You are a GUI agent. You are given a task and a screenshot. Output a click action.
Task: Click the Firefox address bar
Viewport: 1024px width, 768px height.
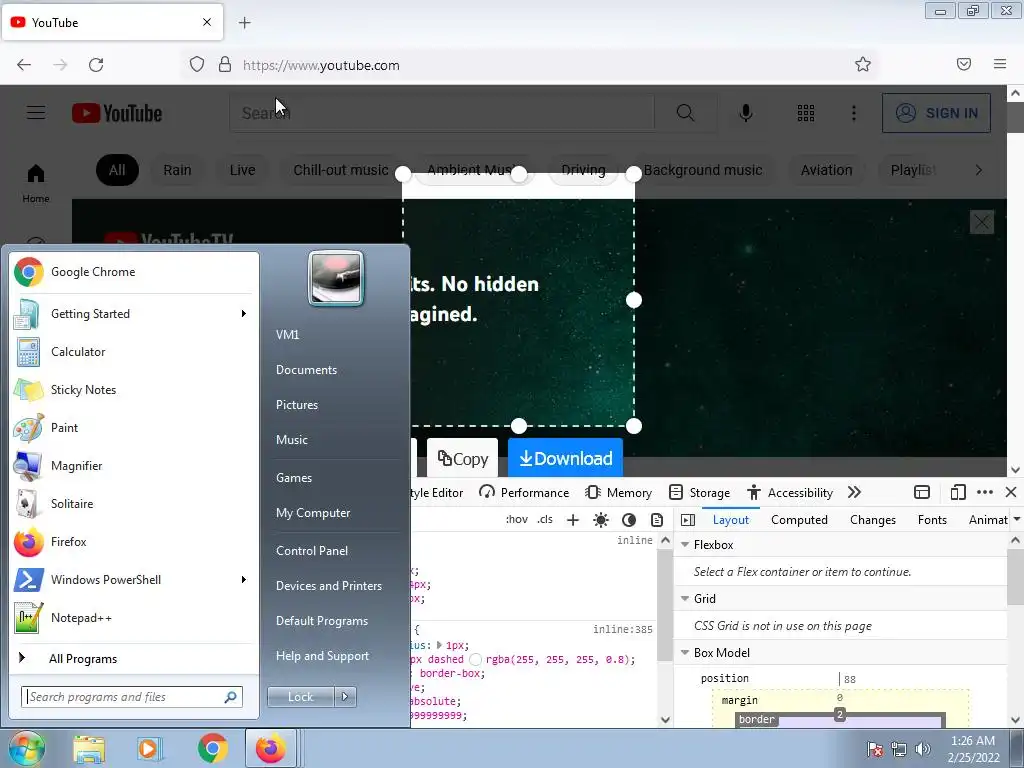(x=529, y=65)
